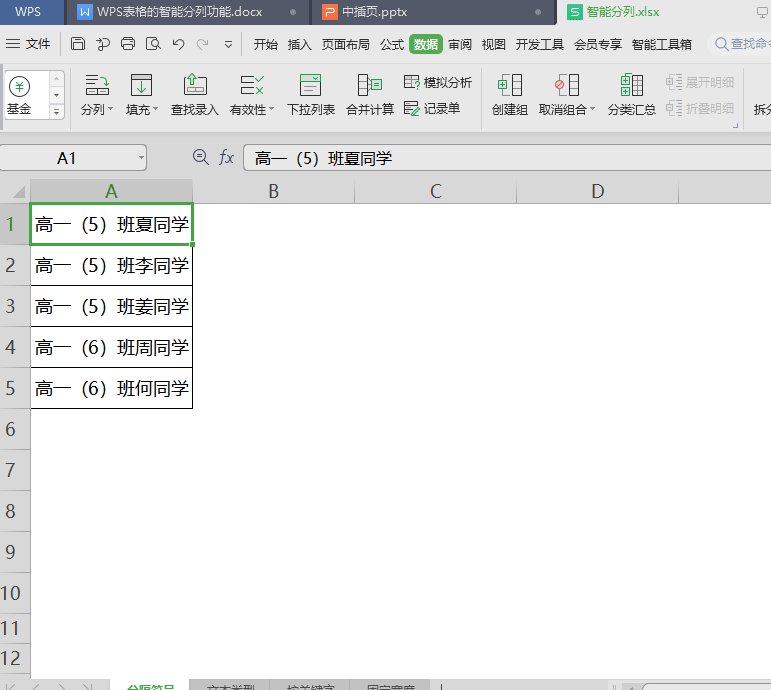
Task: Select cell A3 containing 班姜同学
Action: tap(111, 306)
